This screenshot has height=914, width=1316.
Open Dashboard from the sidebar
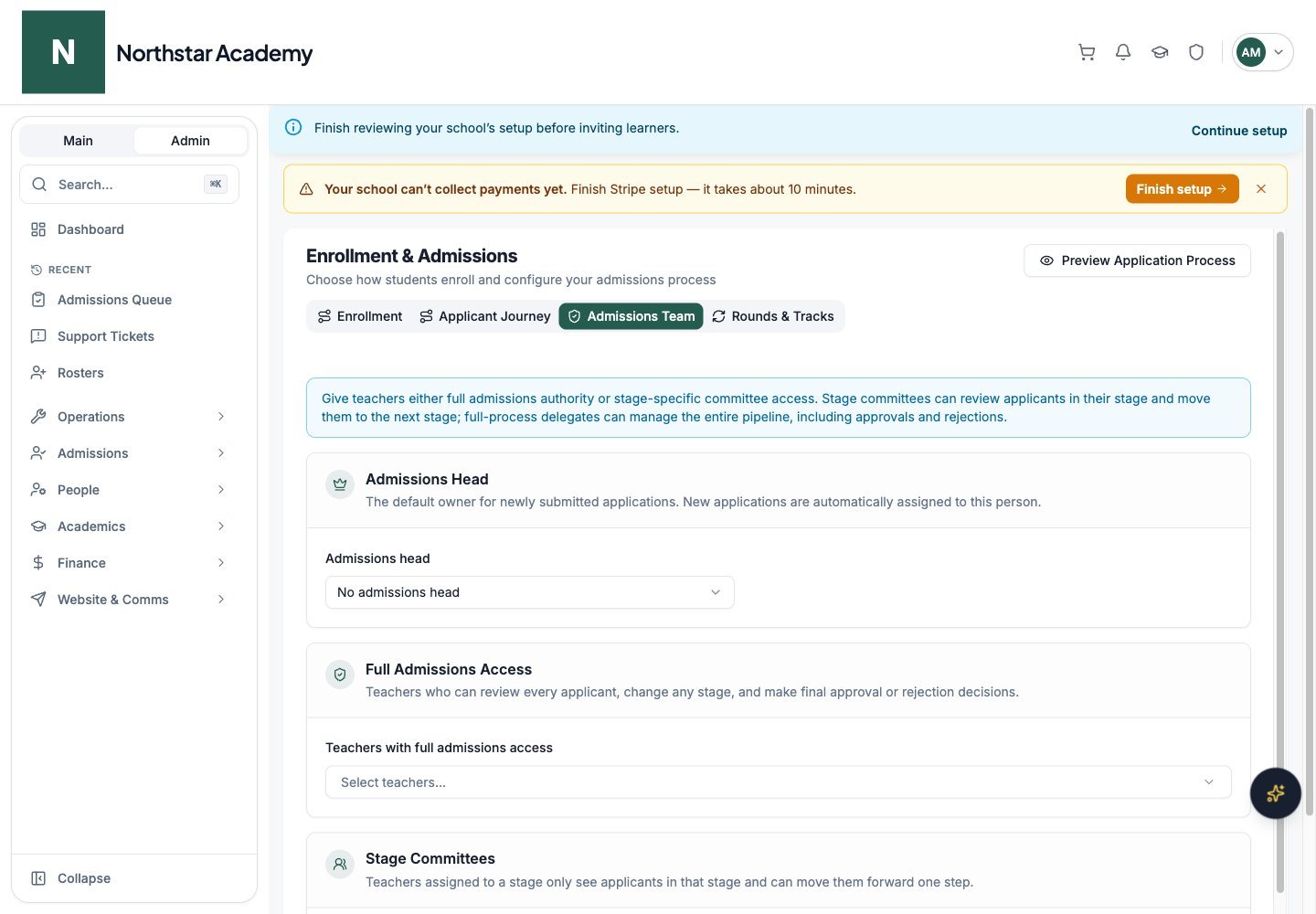pos(129,229)
